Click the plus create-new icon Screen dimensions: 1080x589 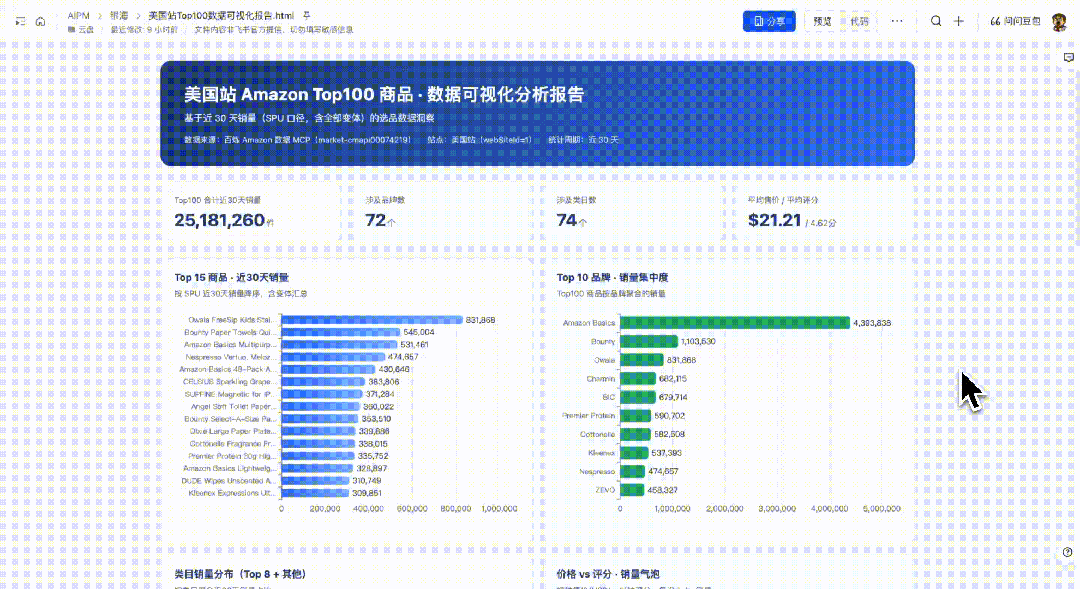tap(958, 21)
